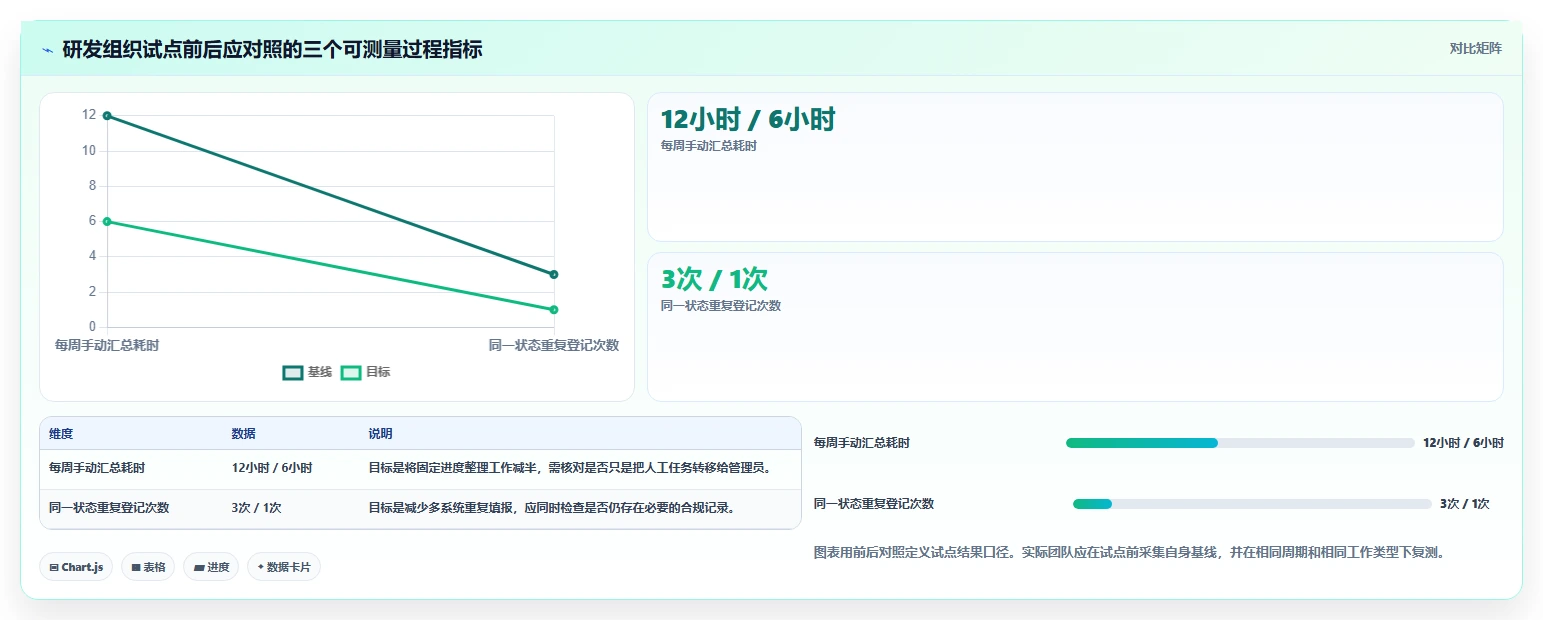The height and width of the screenshot is (620, 1543).
Task: Click the explanation starting 目标是将固定进度整理工作减半
Action: point(571,468)
